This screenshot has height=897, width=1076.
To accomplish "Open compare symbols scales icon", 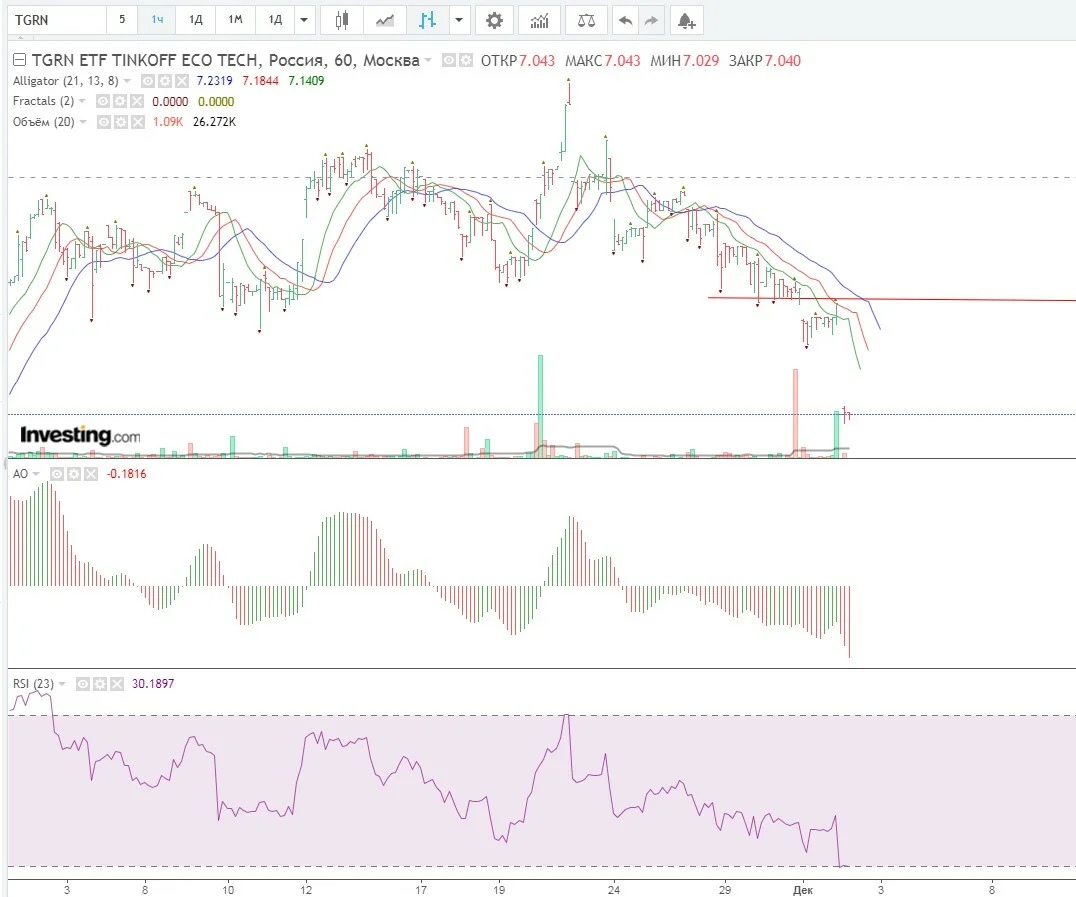I will pos(587,20).
